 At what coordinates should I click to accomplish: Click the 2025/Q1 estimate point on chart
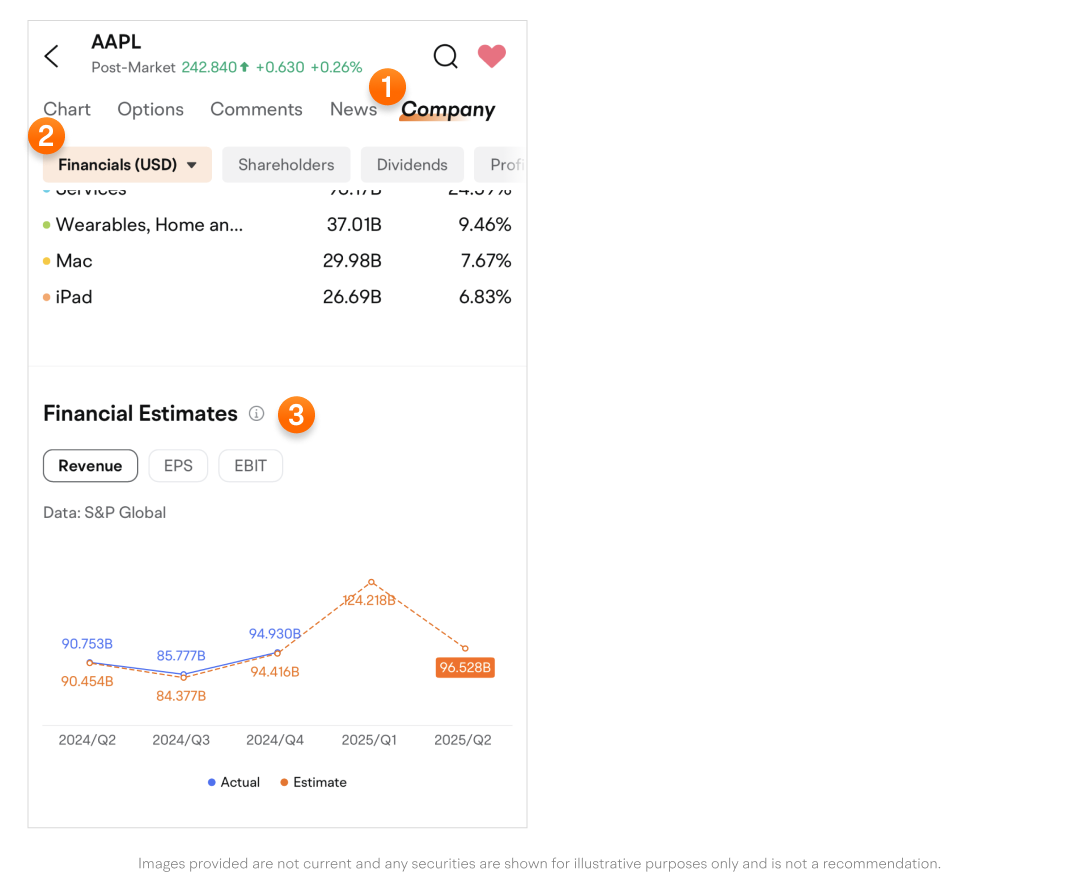[x=371, y=582]
